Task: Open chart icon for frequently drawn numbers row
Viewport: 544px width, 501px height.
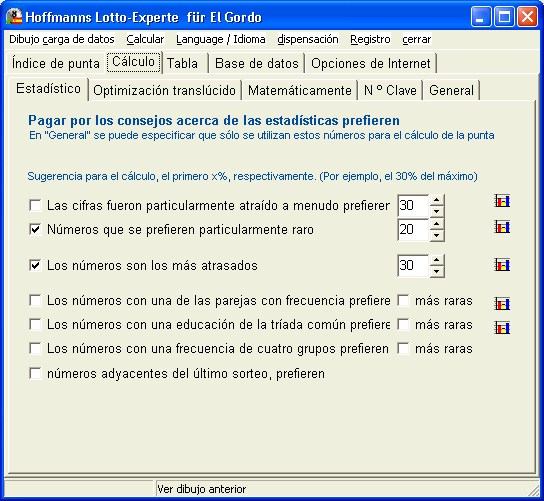Action: pyautogui.click(x=502, y=201)
